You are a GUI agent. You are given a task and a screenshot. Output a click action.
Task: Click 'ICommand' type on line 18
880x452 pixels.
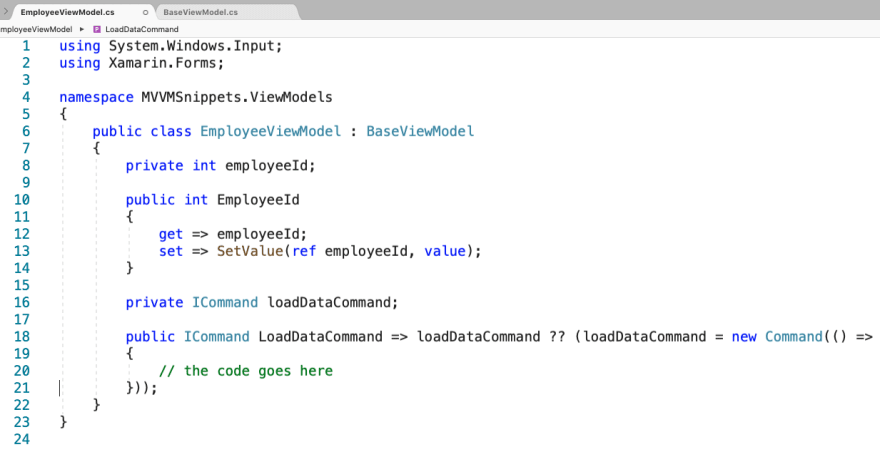[217, 337]
